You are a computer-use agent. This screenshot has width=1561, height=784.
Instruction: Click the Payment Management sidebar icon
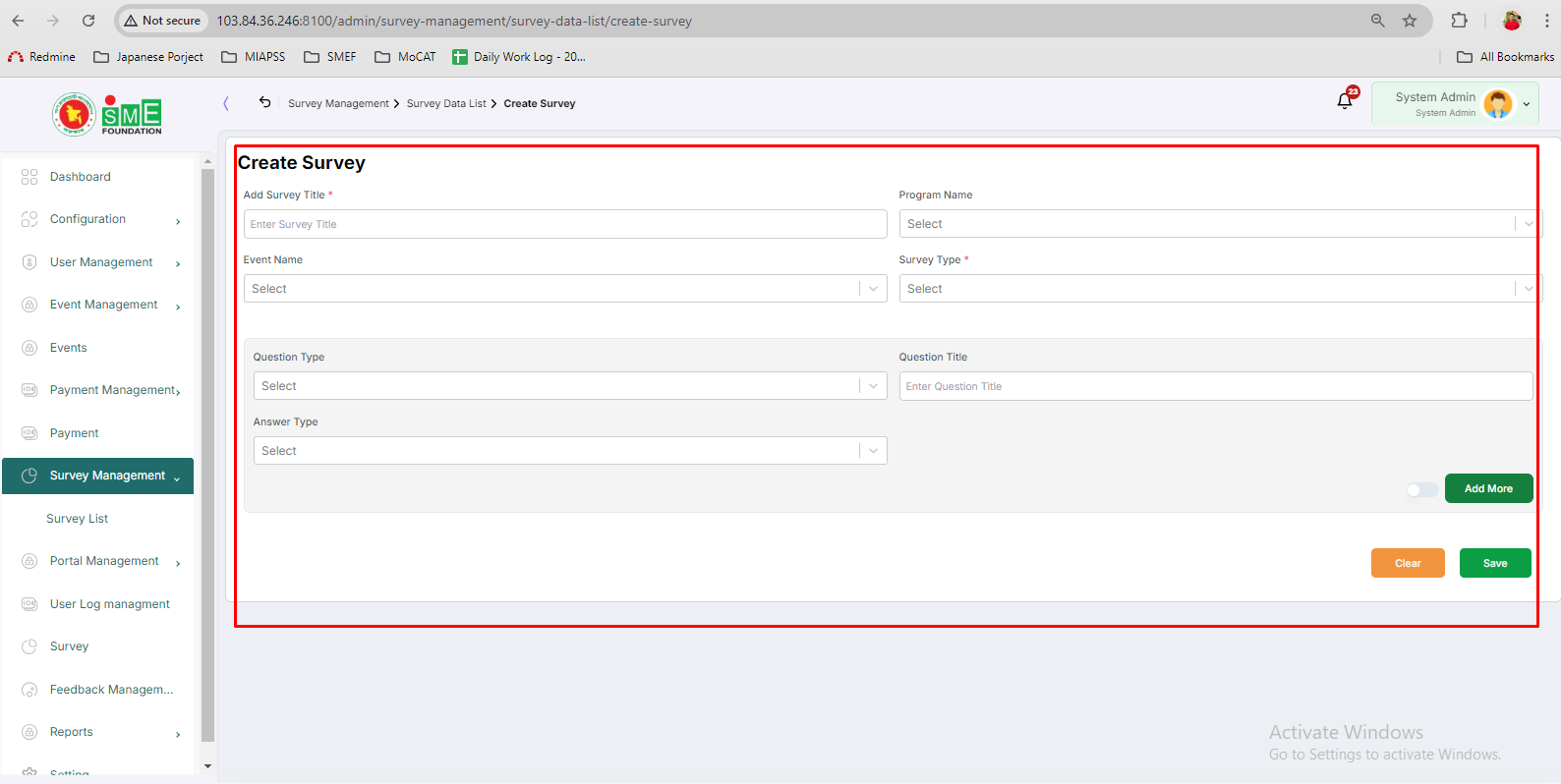(x=29, y=390)
